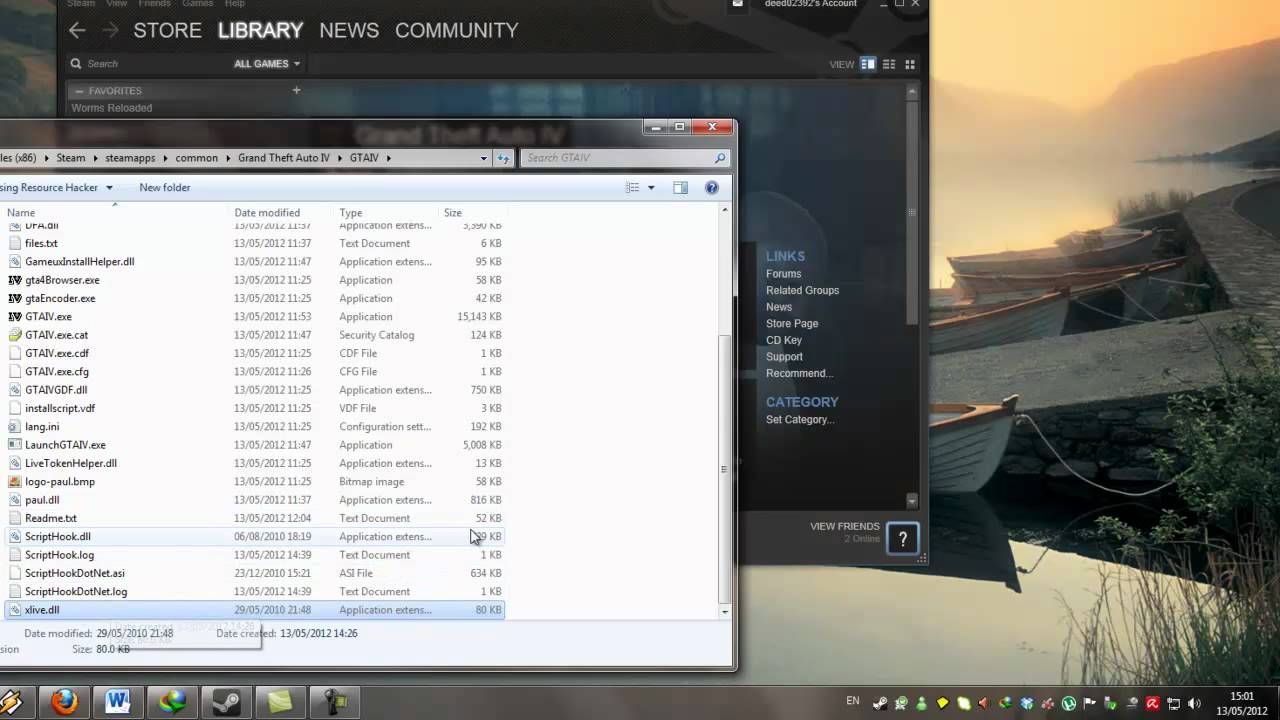Open the Support link in Steam

pyautogui.click(x=784, y=357)
